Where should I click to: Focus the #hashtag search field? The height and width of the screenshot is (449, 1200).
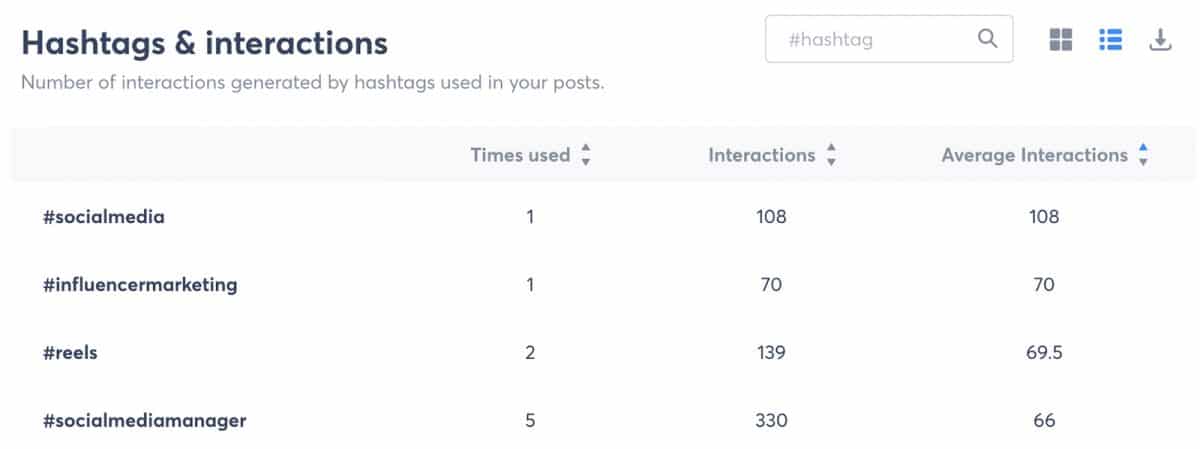(877, 40)
